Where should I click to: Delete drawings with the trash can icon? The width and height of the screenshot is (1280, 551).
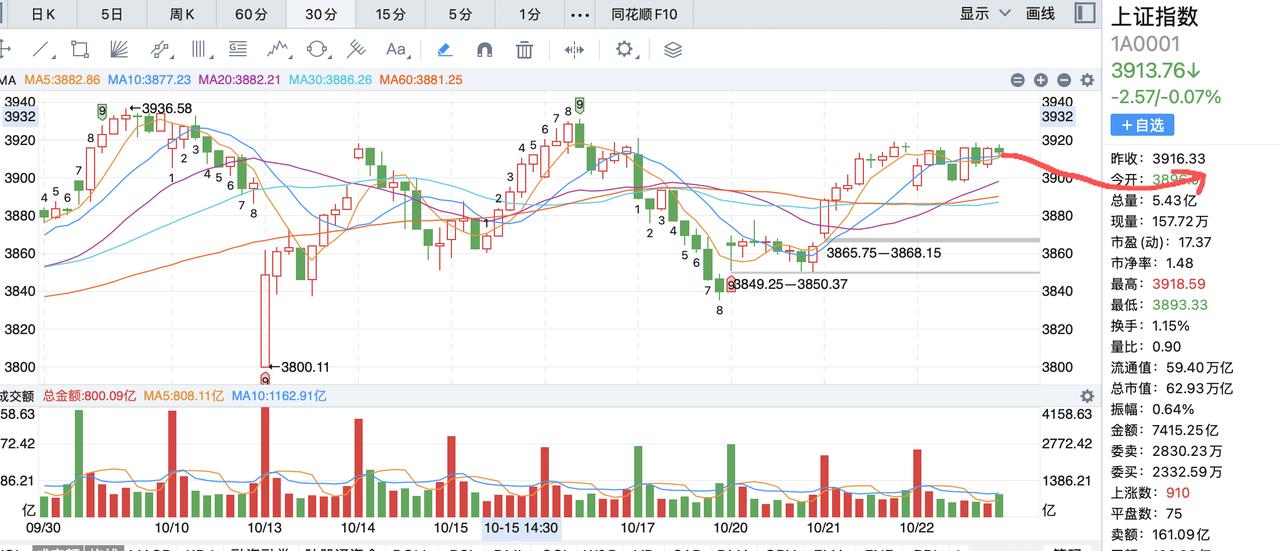(524, 49)
